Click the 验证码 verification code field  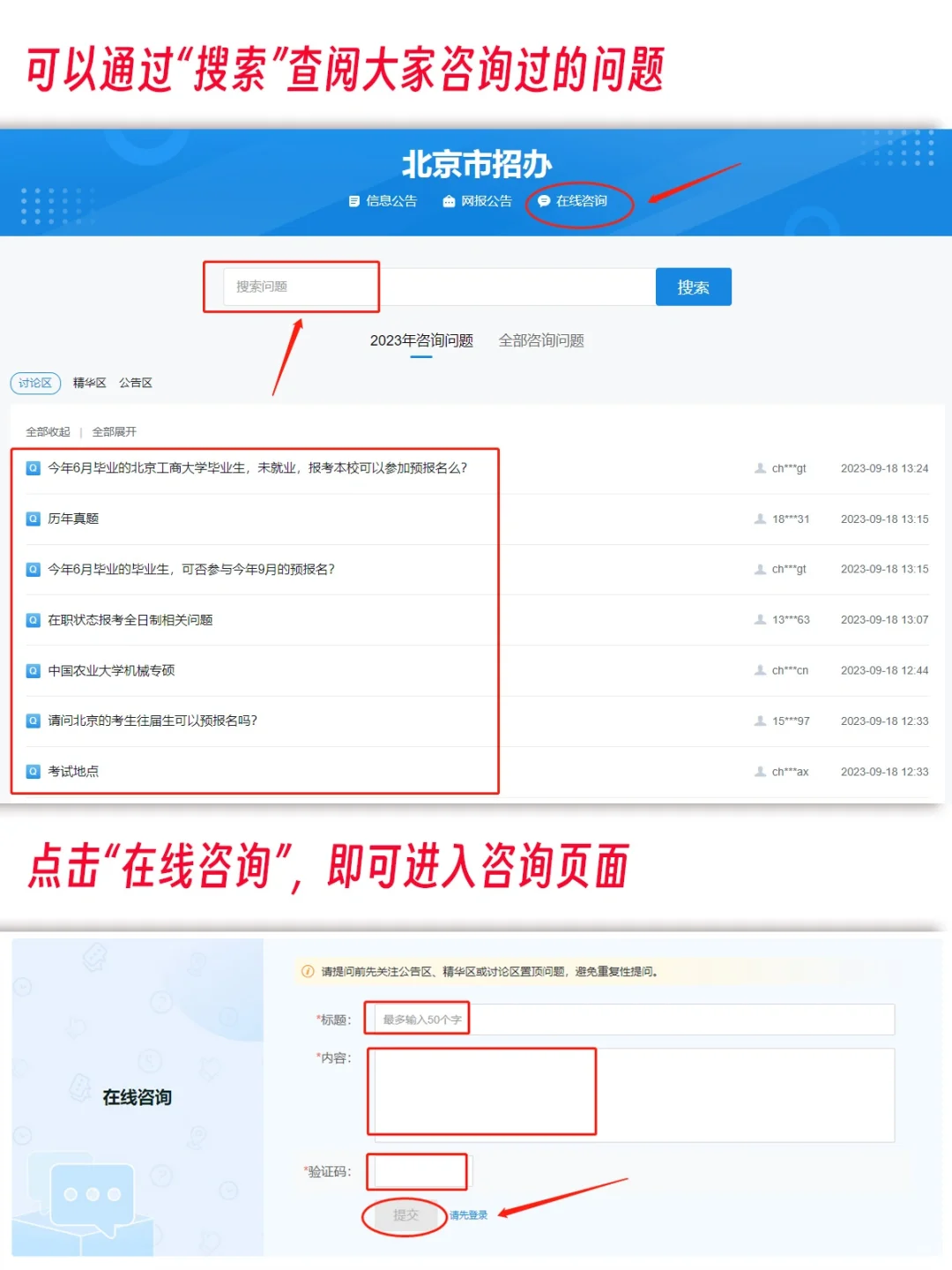pos(416,1171)
